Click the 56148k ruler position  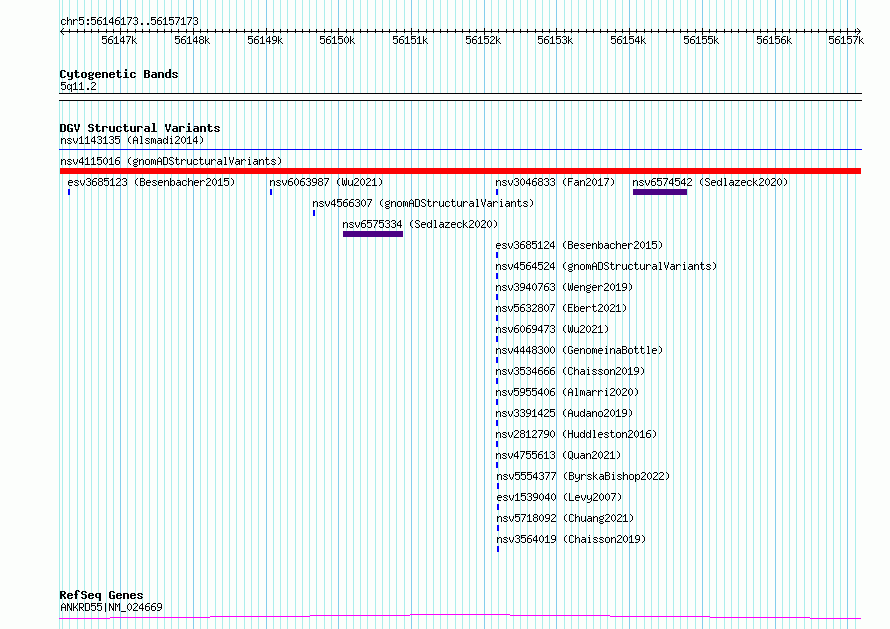click(192, 40)
